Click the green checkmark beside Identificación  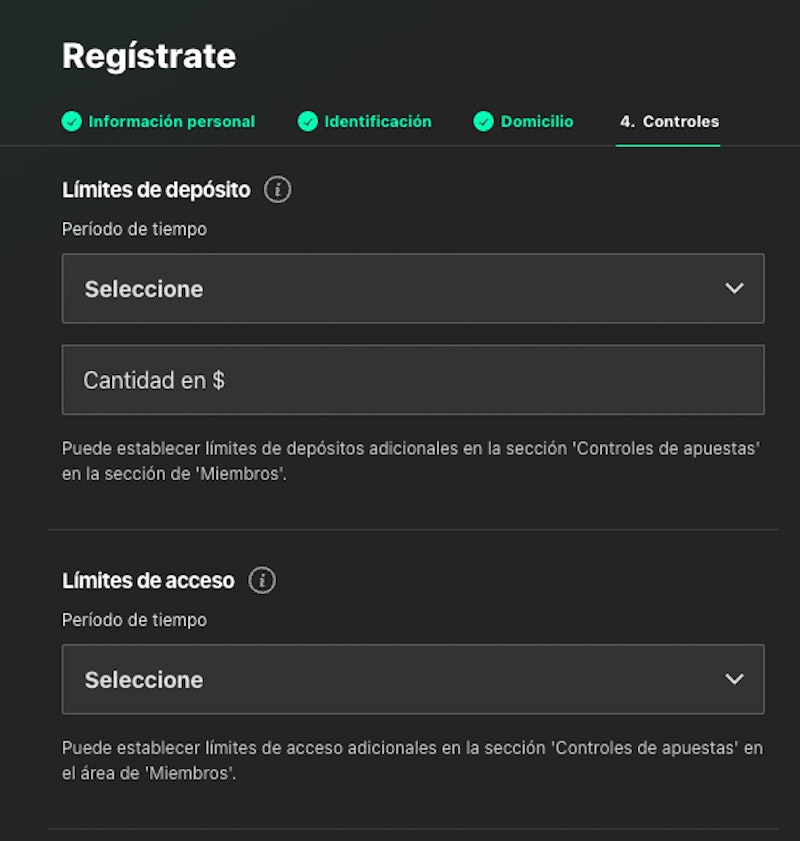pos(308,122)
